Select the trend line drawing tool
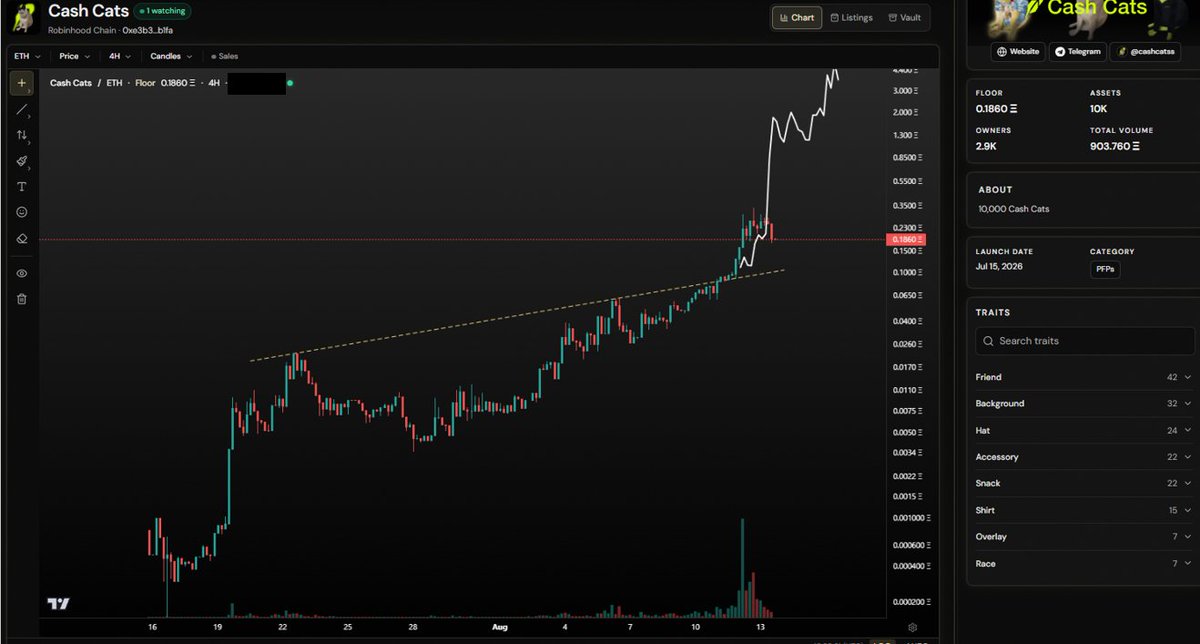 click(21, 109)
